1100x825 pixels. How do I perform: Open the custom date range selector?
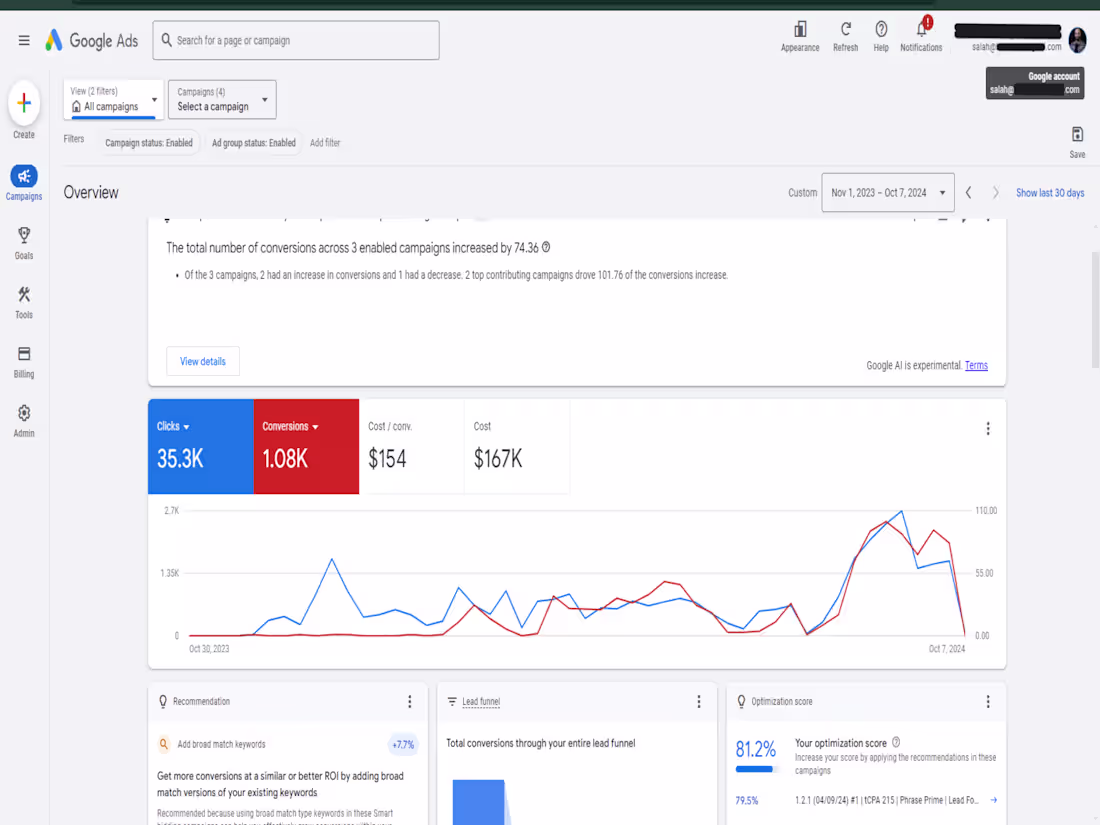pyautogui.click(x=886, y=192)
